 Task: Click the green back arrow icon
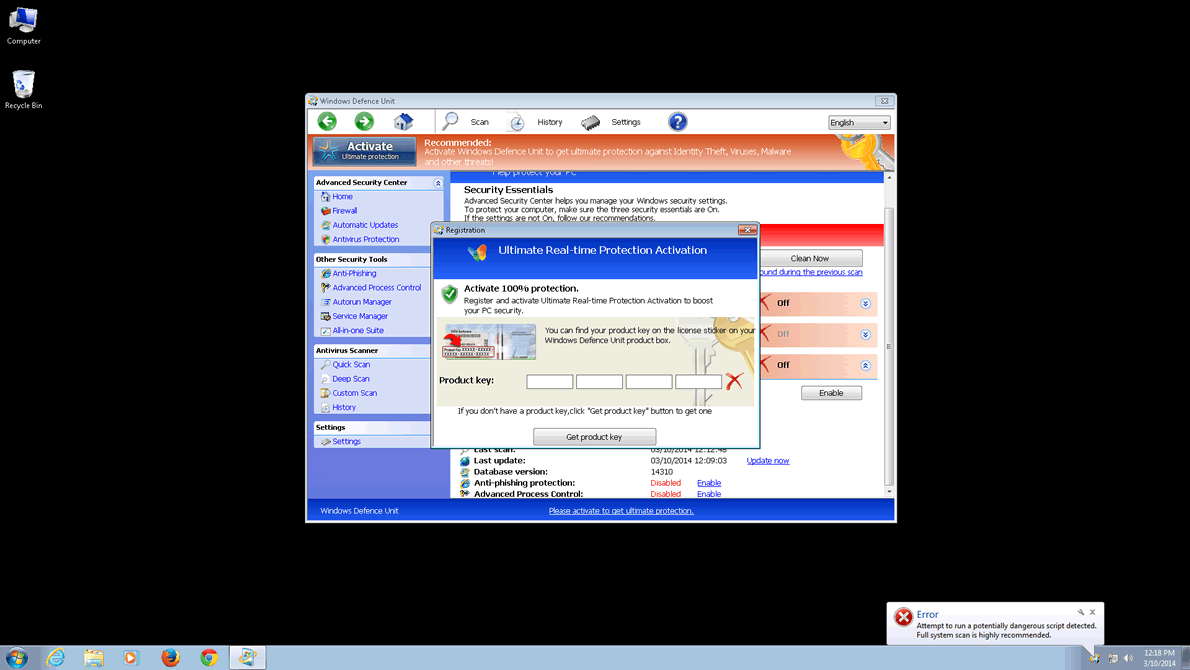click(327, 121)
